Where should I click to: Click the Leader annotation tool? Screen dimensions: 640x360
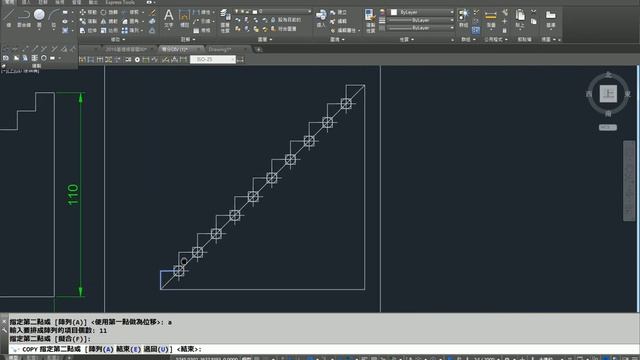pos(202,21)
